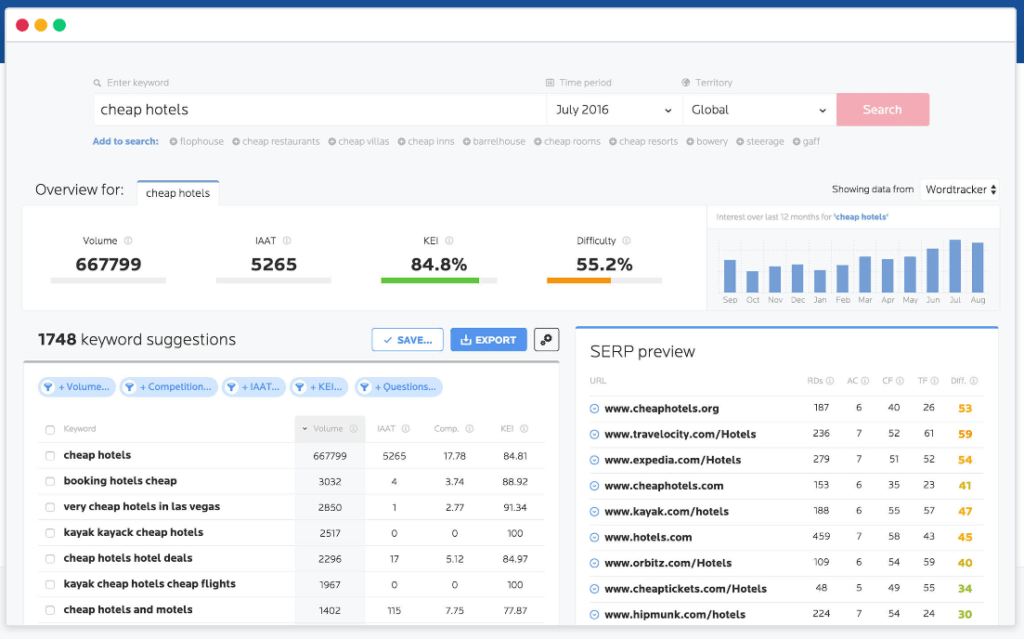Check 'cheap hotels hotel deals' row
Viewport: 1024px width, 639px height.
point(50,559)
